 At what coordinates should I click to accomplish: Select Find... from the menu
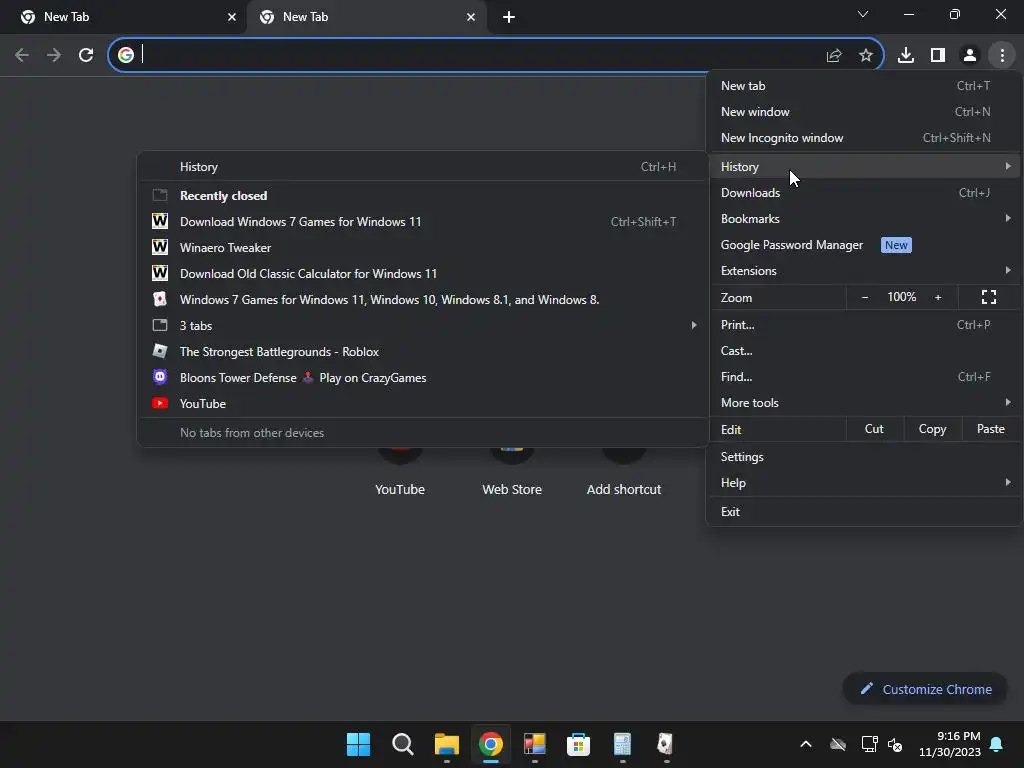[864, 377]
